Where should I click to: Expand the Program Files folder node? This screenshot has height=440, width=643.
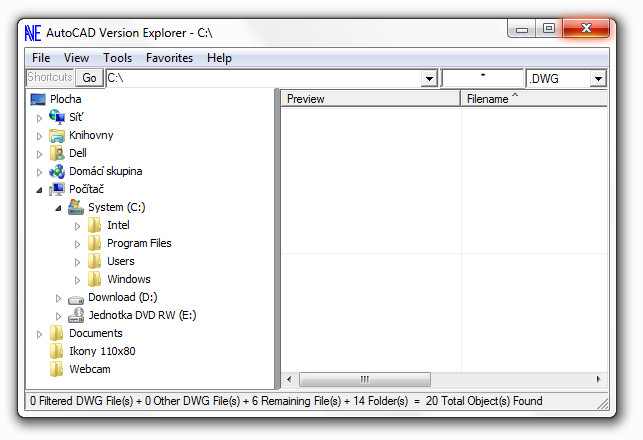click(x=78, y=244)
